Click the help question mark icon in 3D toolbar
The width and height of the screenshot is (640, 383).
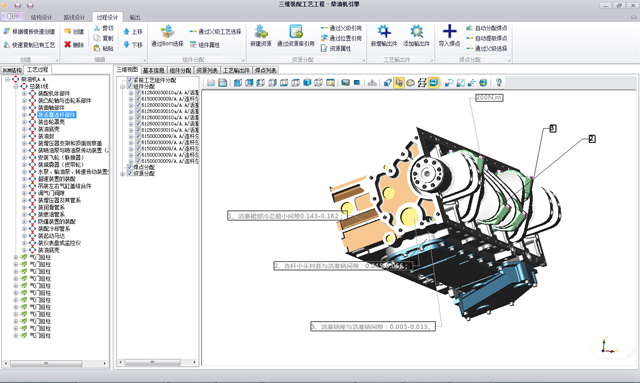[x=498, y=82]
